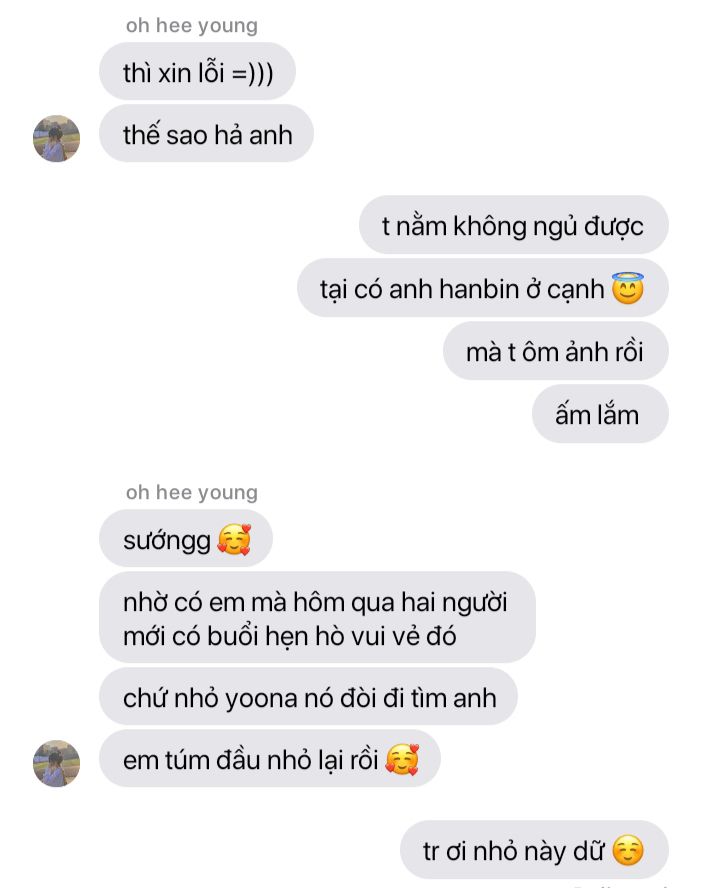The image size is (720, 888).
Task: Select the 'mà t ôm ảnh rồi' bubble
Action: (556, 351)
